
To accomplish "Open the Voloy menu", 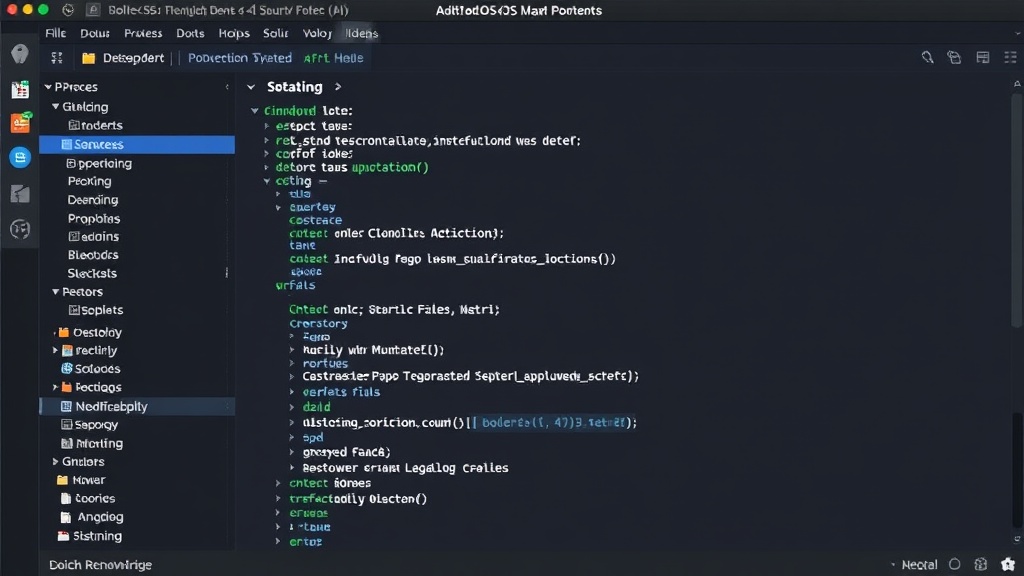I will point(317,33).
